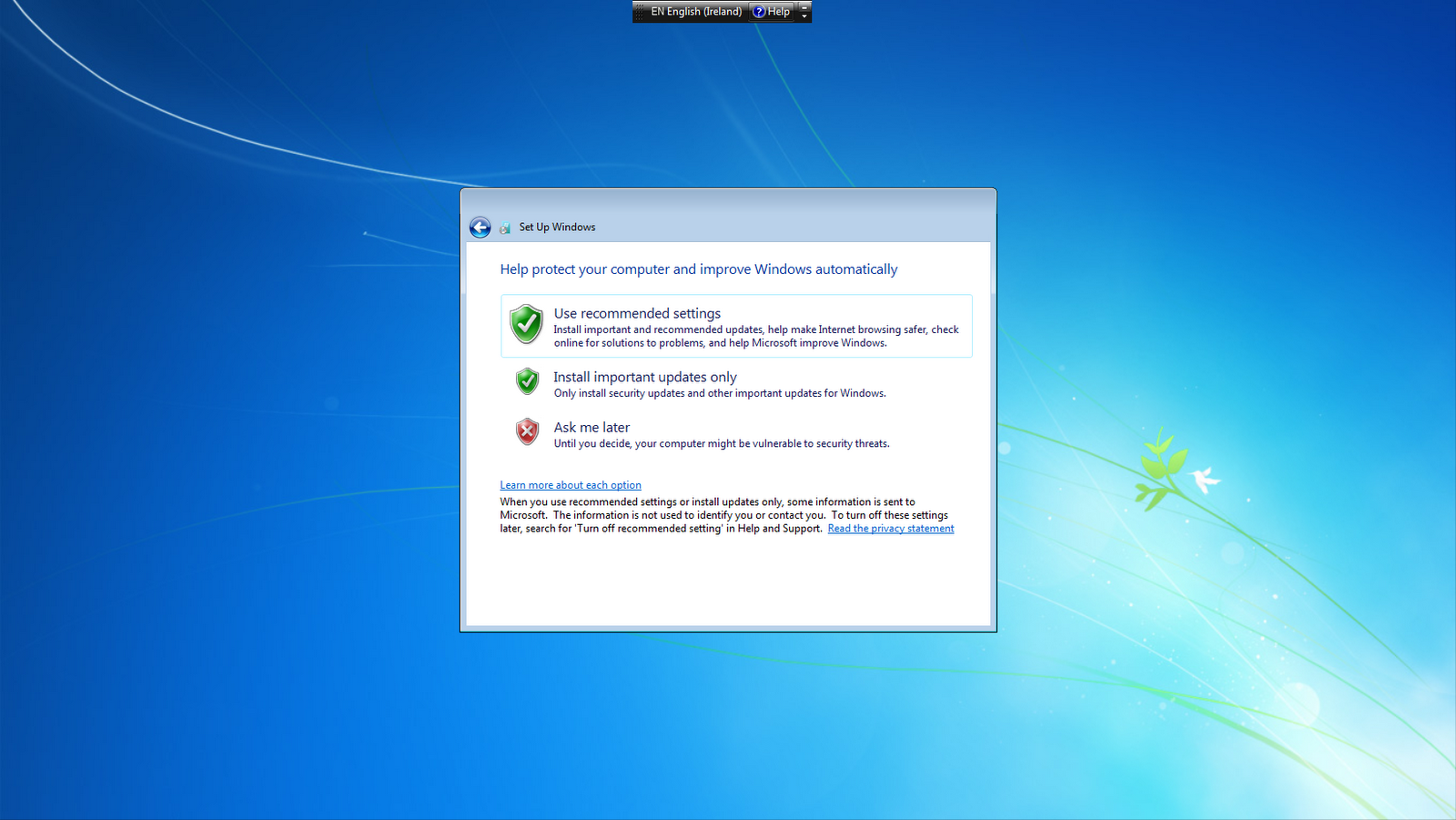Viewport: 1456px width, 820px height.
Task: Click the 'Help protect your computer' heading
Action: pyautogui.click(x=699, y=269)
